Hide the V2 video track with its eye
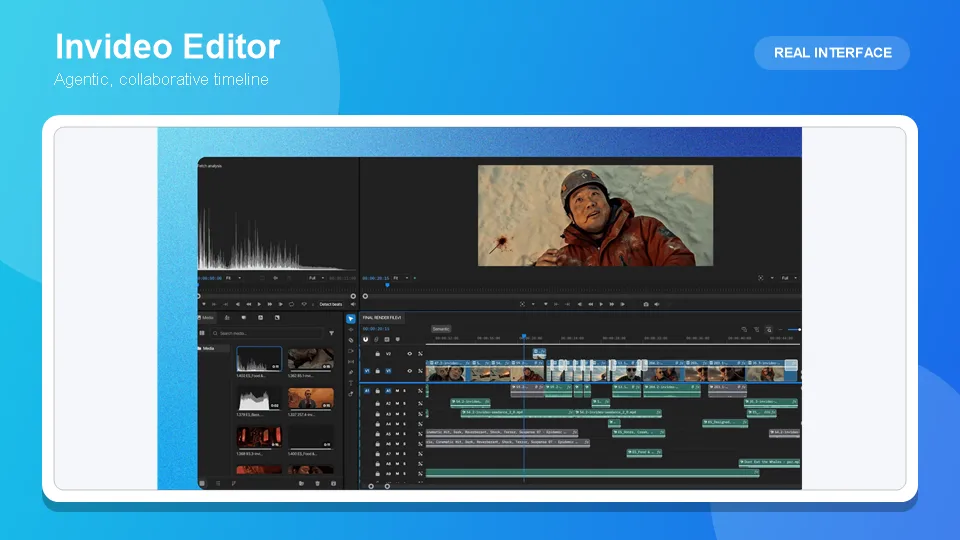 [x=410, y=354]
